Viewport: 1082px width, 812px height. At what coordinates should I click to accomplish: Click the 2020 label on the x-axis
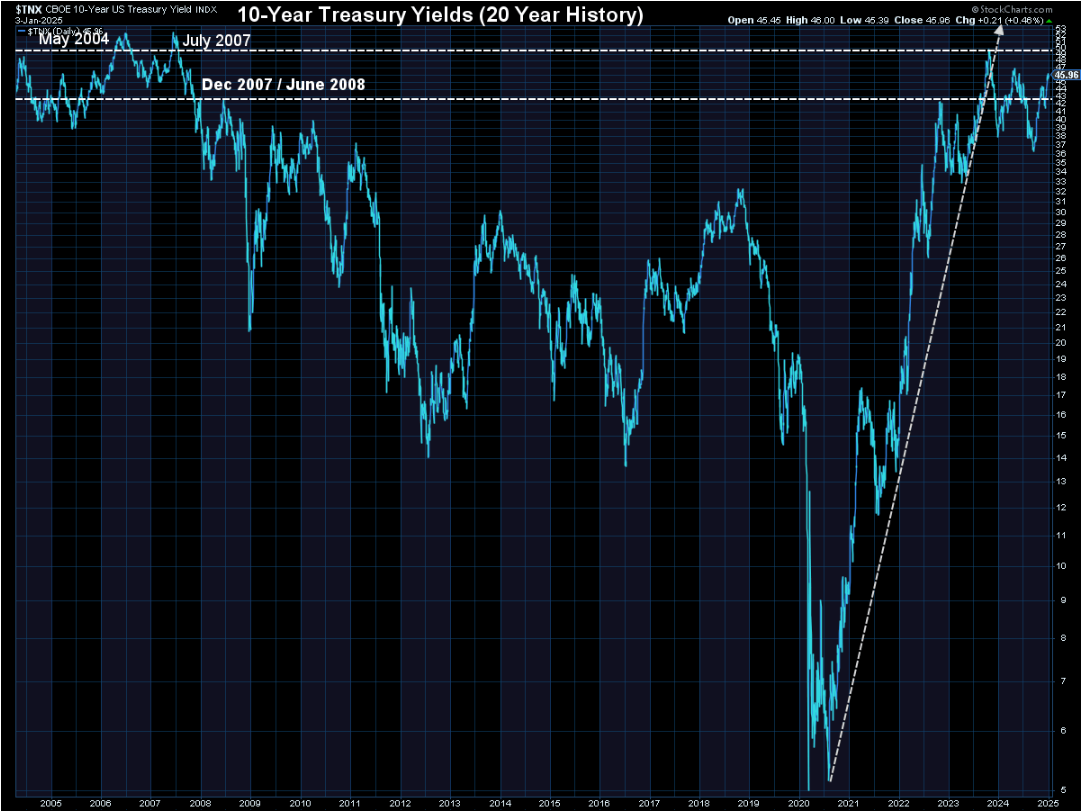pos(799,803)
